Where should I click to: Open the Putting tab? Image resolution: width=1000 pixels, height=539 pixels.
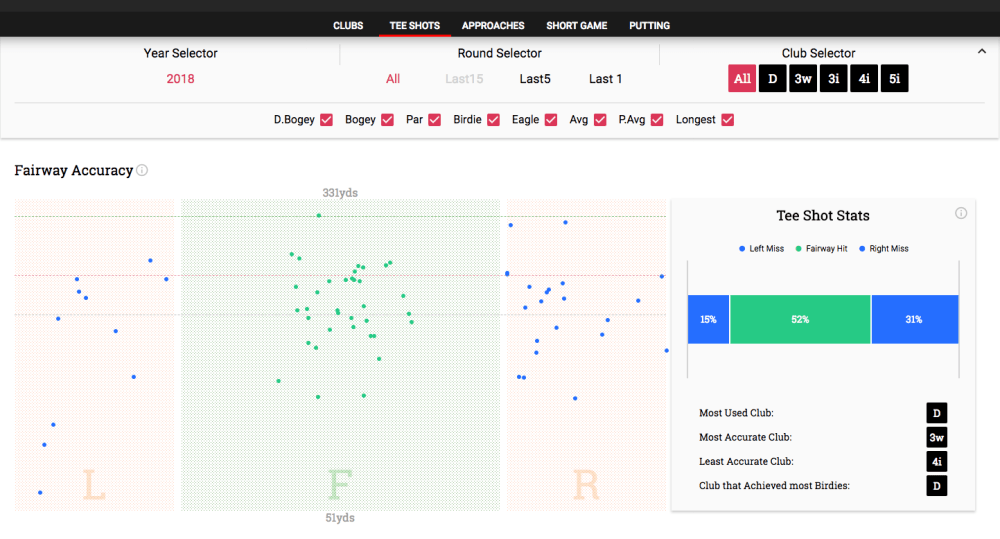point(649,25)
